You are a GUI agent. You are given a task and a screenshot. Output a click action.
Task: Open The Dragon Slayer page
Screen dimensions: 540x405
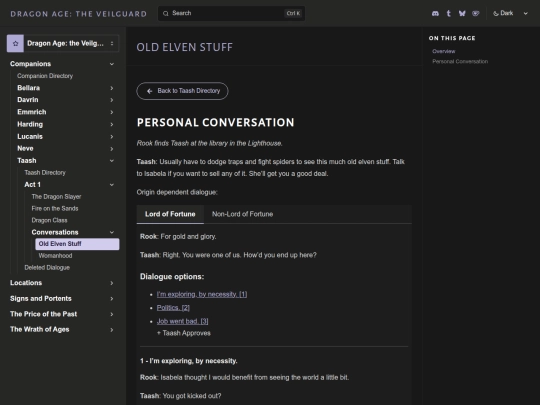pos(56,197)
